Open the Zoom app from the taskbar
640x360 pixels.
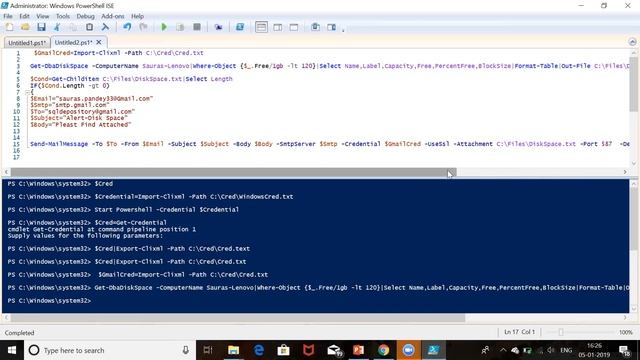coord(409,350)
